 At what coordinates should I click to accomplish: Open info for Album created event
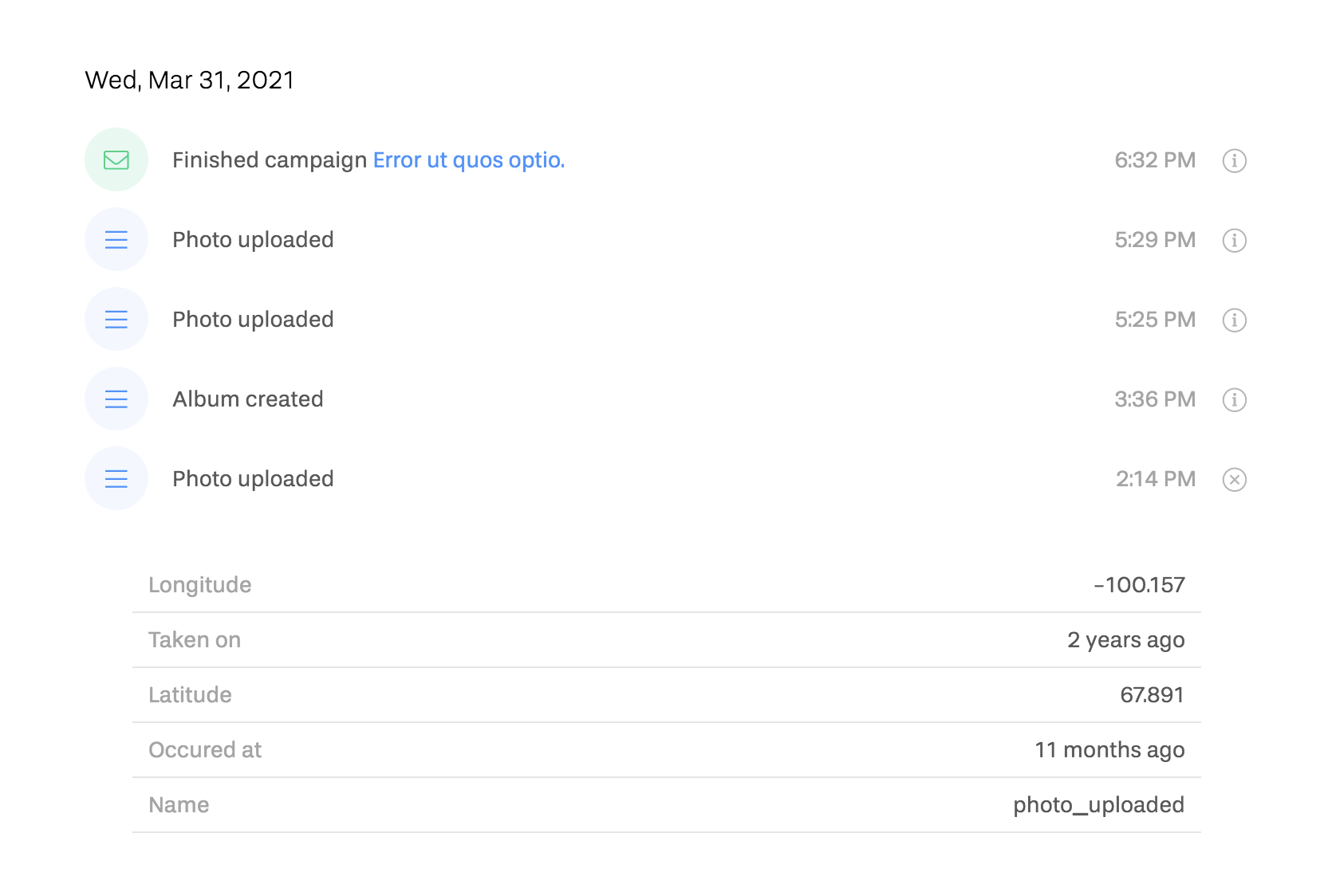(1234, 399)
